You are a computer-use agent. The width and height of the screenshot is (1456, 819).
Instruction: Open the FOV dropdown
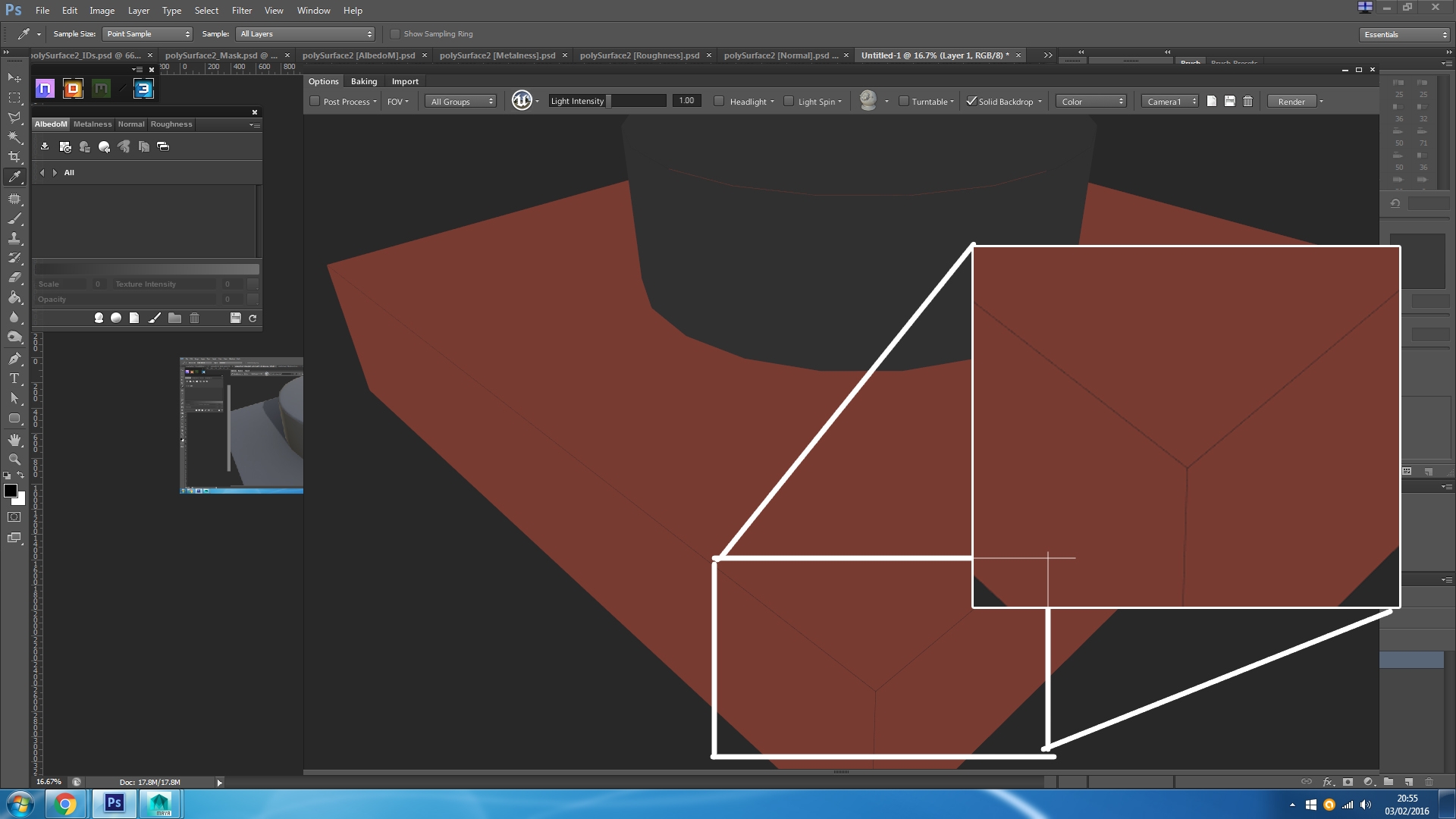click(x=398, y=102)
